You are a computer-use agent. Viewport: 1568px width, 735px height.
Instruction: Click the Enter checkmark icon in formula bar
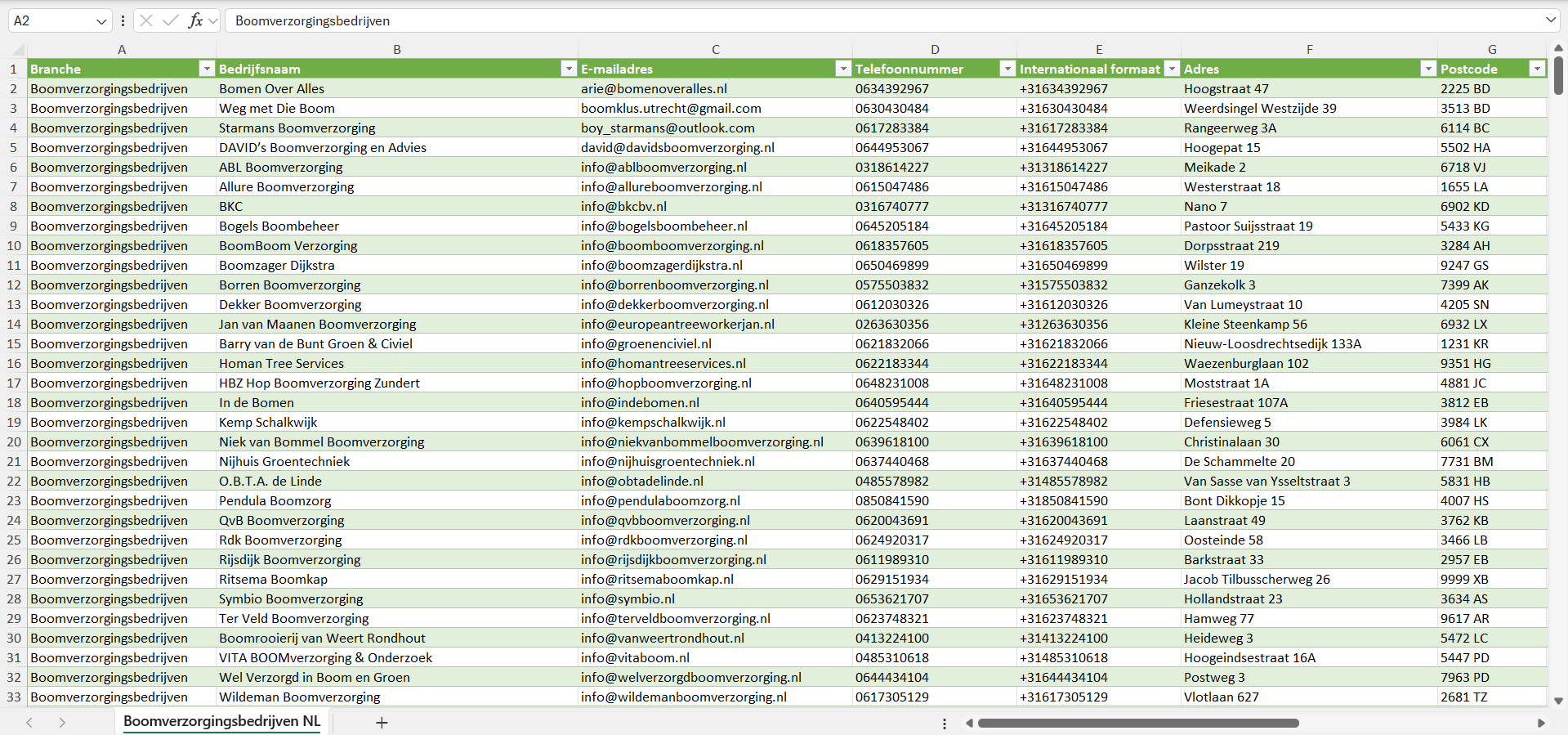[x=170, y=20]
